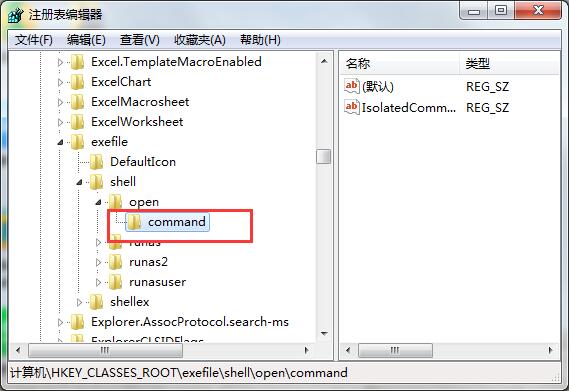Screen dimensions: 569x391
Task: Select the (默认) string value icon
Action: click(x=351, y=86)
